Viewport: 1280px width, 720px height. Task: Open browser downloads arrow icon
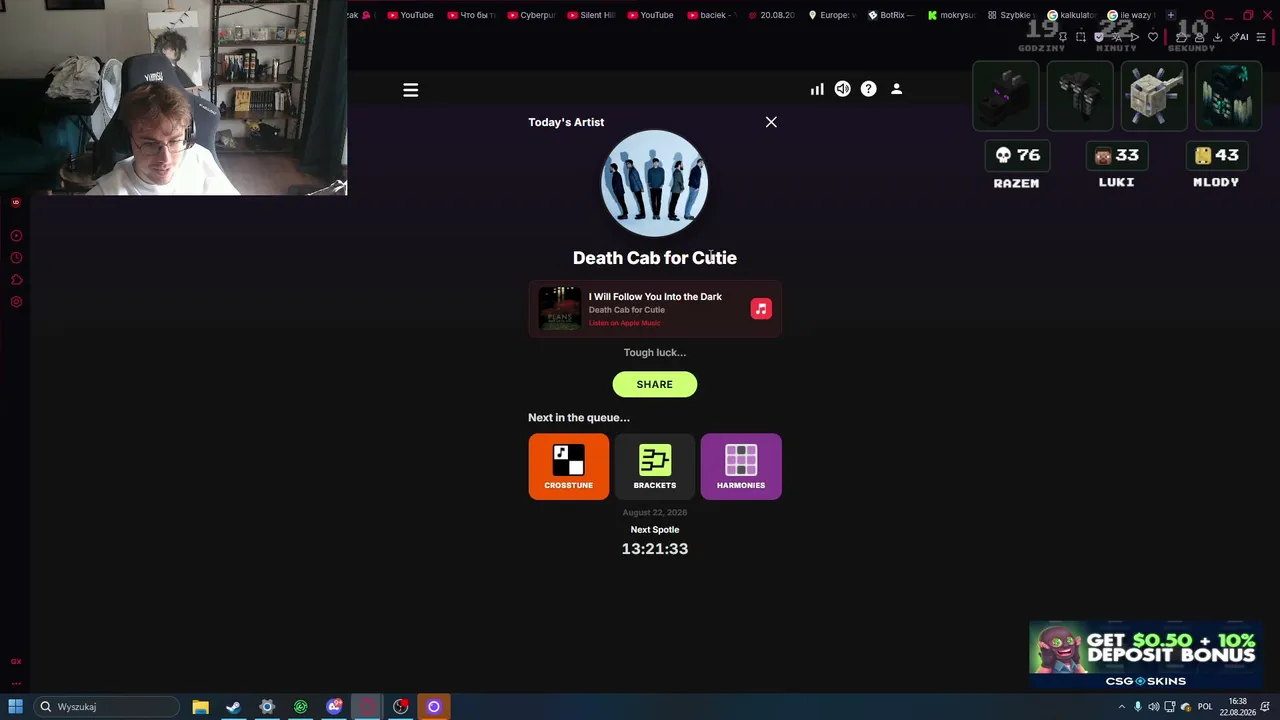click(1217, 37)
